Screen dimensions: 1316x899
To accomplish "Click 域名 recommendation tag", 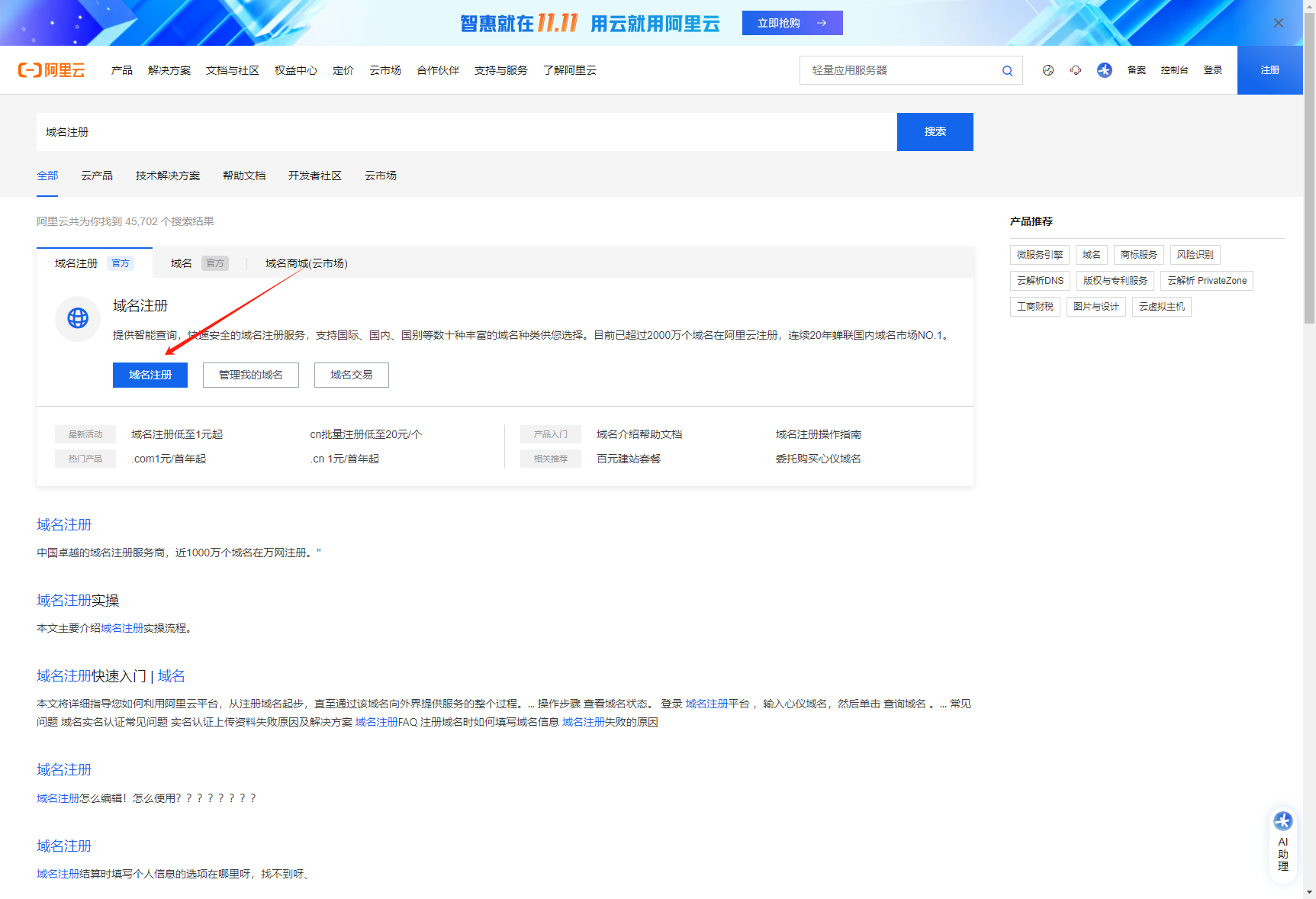I will point(1092,255).
